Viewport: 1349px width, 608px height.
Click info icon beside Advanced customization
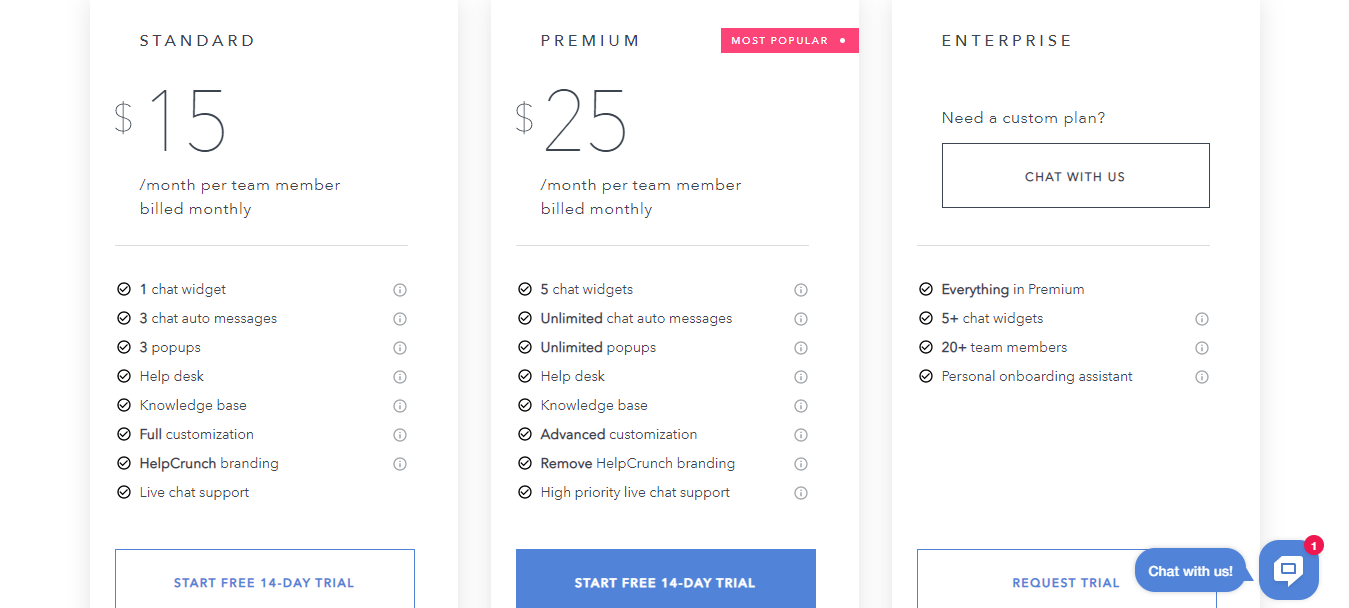[x=801, y=434]
